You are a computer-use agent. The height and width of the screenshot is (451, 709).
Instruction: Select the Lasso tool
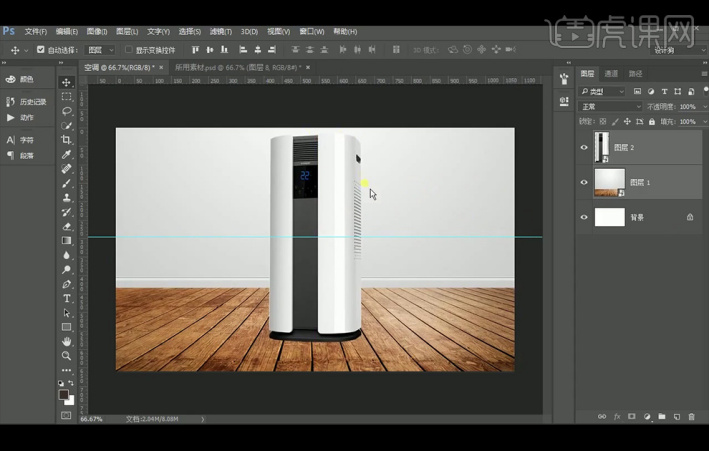point(67,111)
